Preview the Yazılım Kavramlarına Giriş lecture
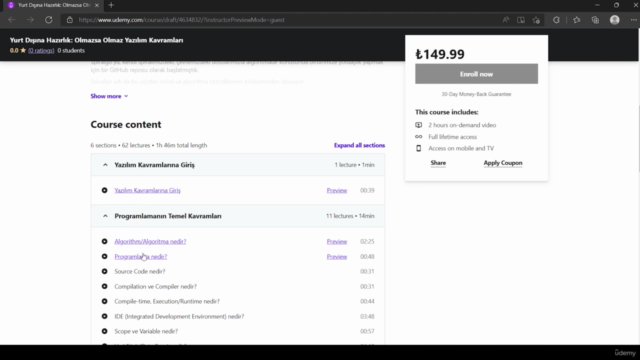The width and height of the screenshot is (640, 360). pos(337,190)
